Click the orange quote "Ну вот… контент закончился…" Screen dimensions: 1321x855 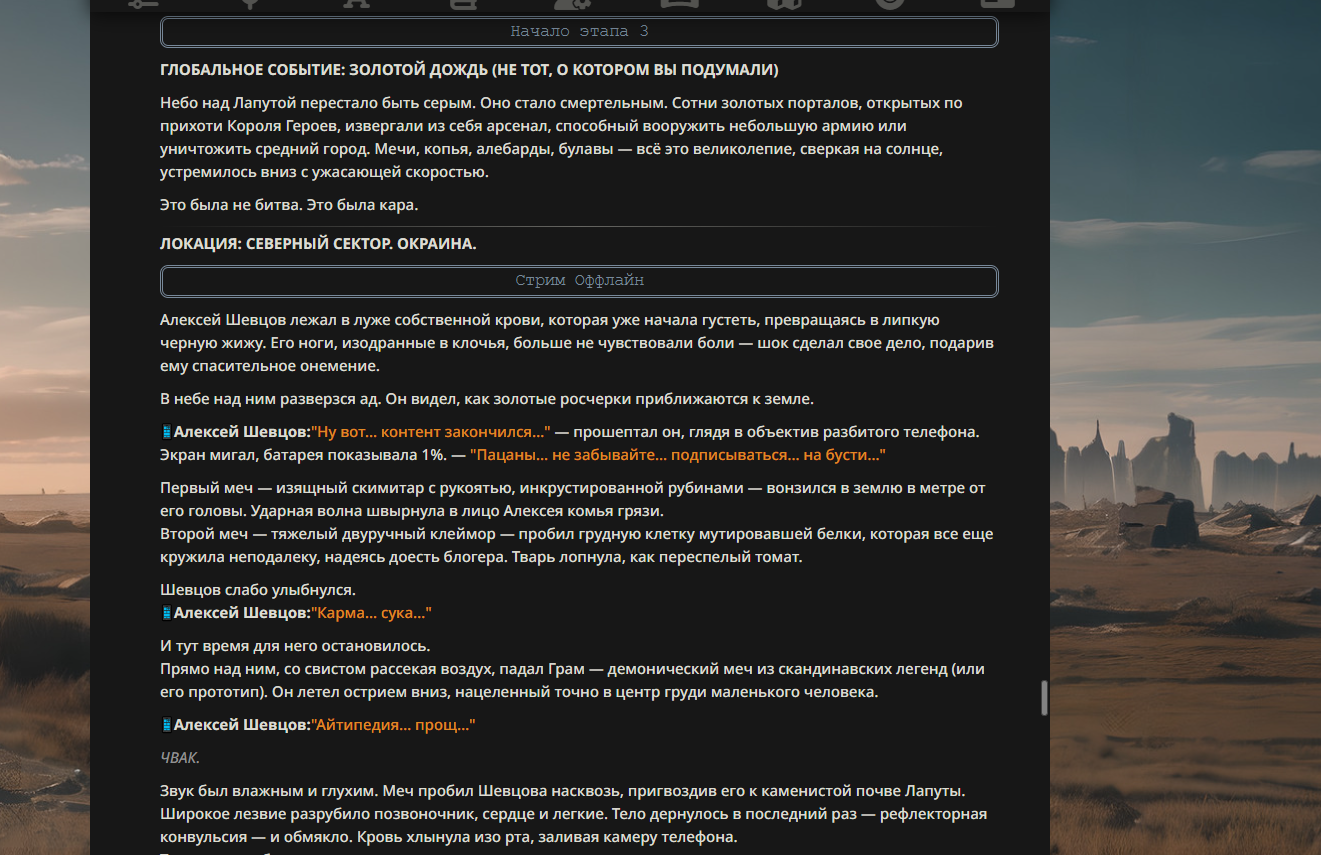click(431, 432)
